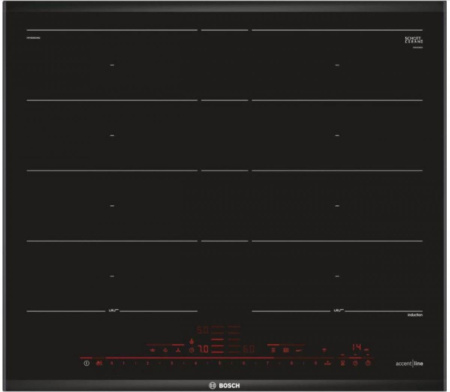Select the rear zone showing 9.0

point(203,330)
